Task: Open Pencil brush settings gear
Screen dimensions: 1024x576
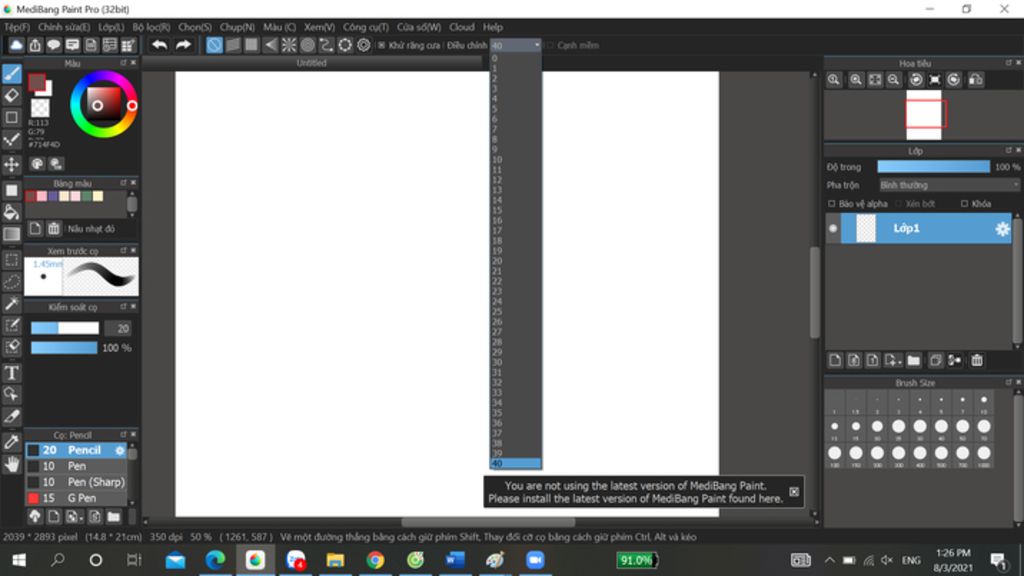Action: click(120, 450)
